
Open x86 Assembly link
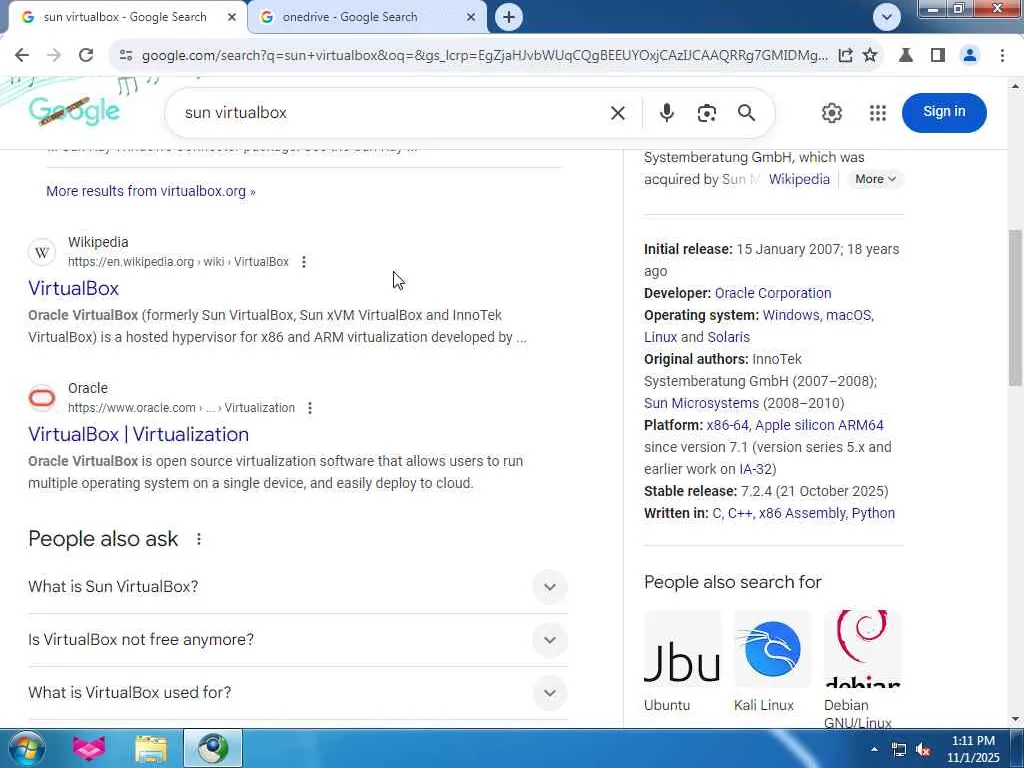802,513
